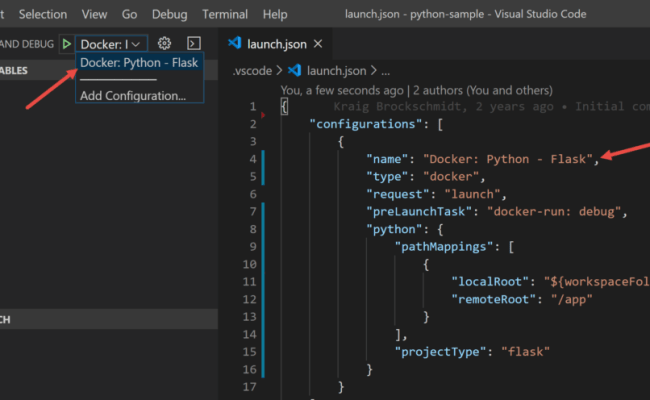The width and height of the screenshot is (650, 400).
Task: Open the View menu
Action: (x=94, y=15)
